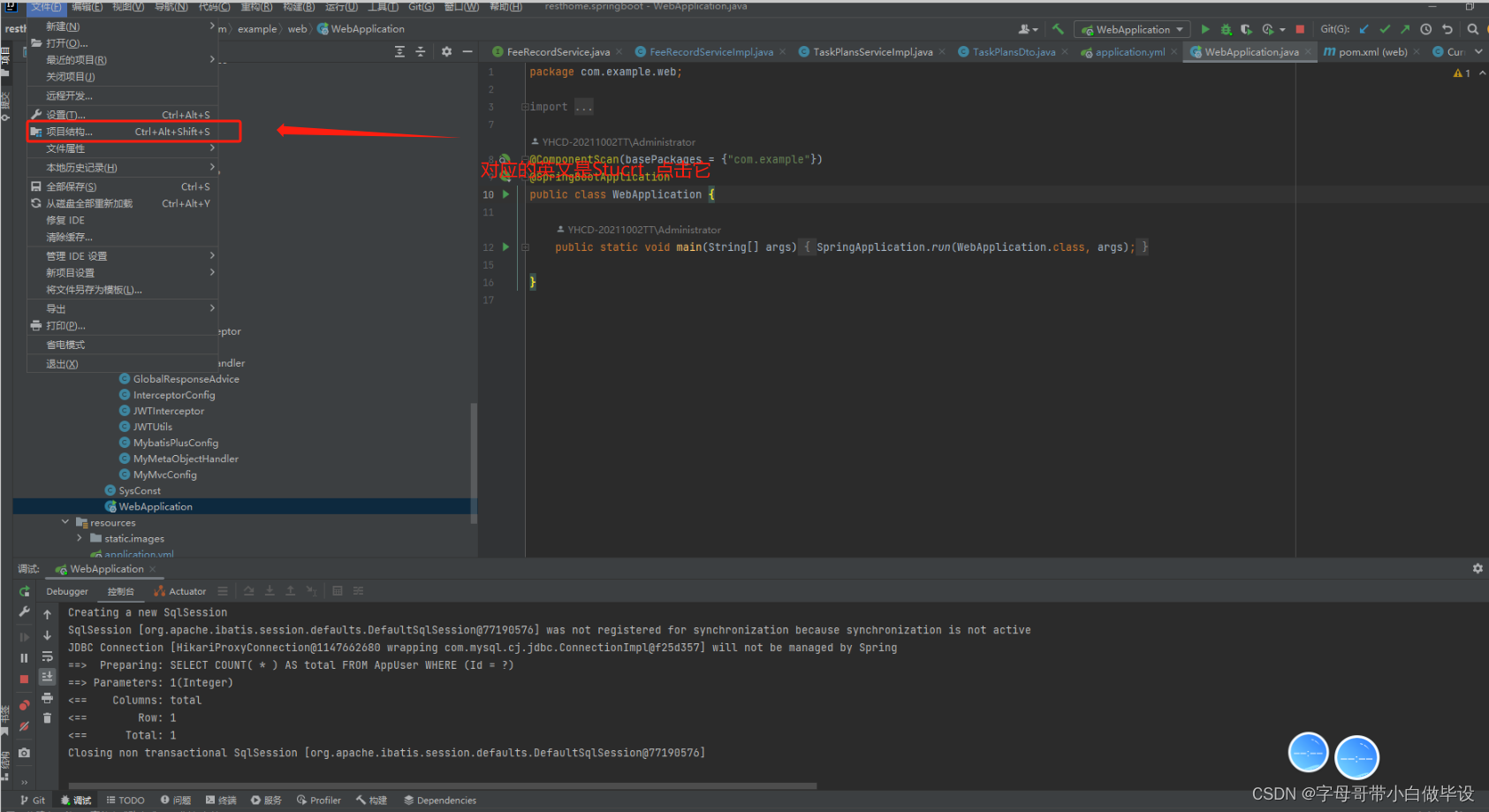Click 清除缓存 in the File menu

tap(122, 237)
